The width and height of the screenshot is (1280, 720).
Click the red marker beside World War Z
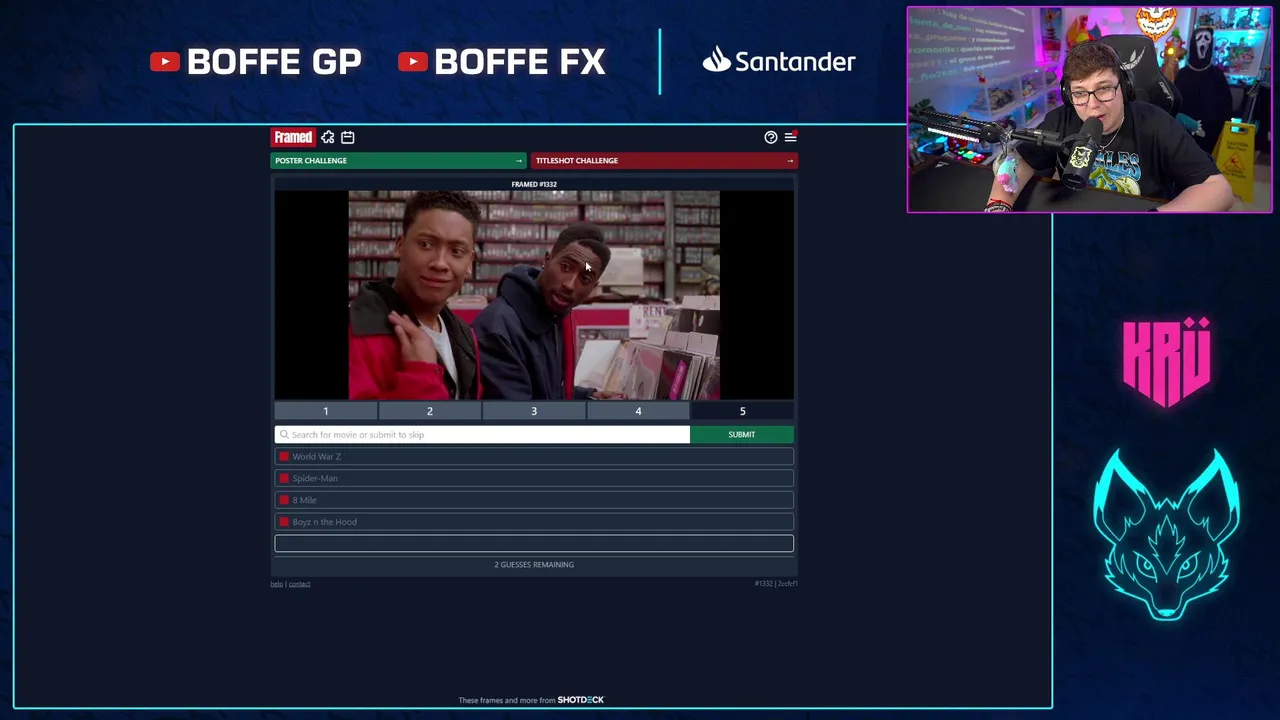pos(284,456)
